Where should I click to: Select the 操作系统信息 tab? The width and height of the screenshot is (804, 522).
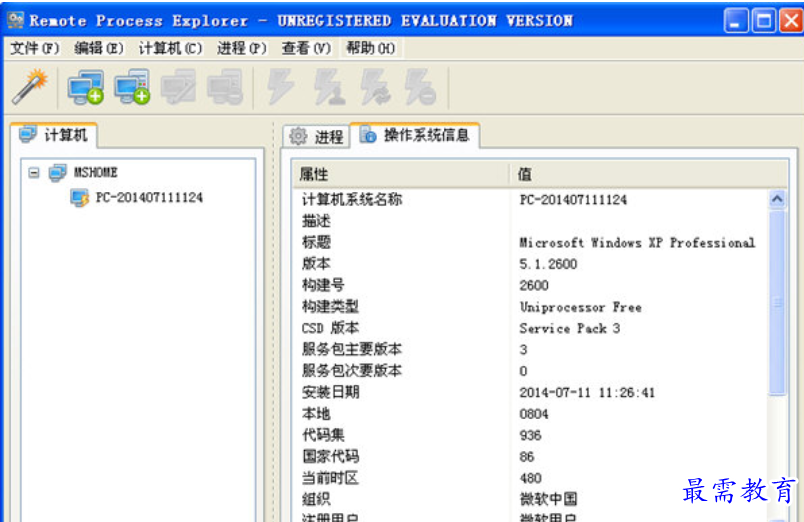415,135
